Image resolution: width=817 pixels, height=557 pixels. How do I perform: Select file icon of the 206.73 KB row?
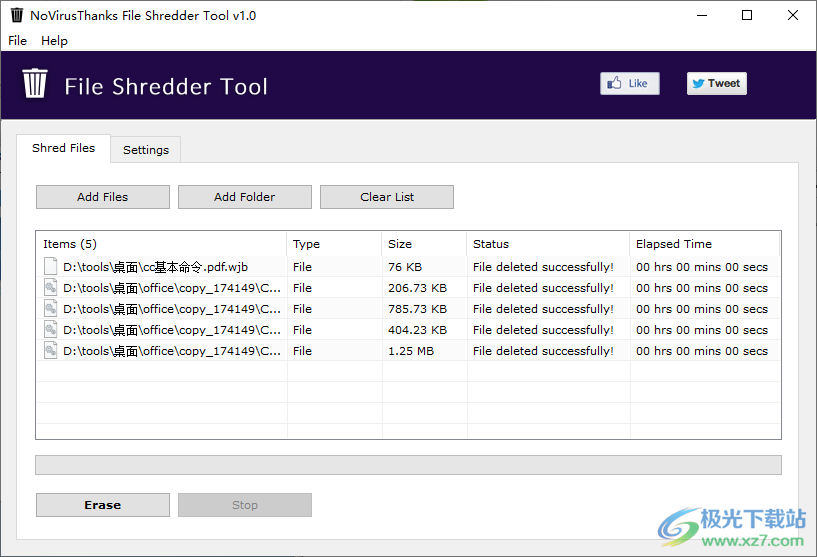51,288
